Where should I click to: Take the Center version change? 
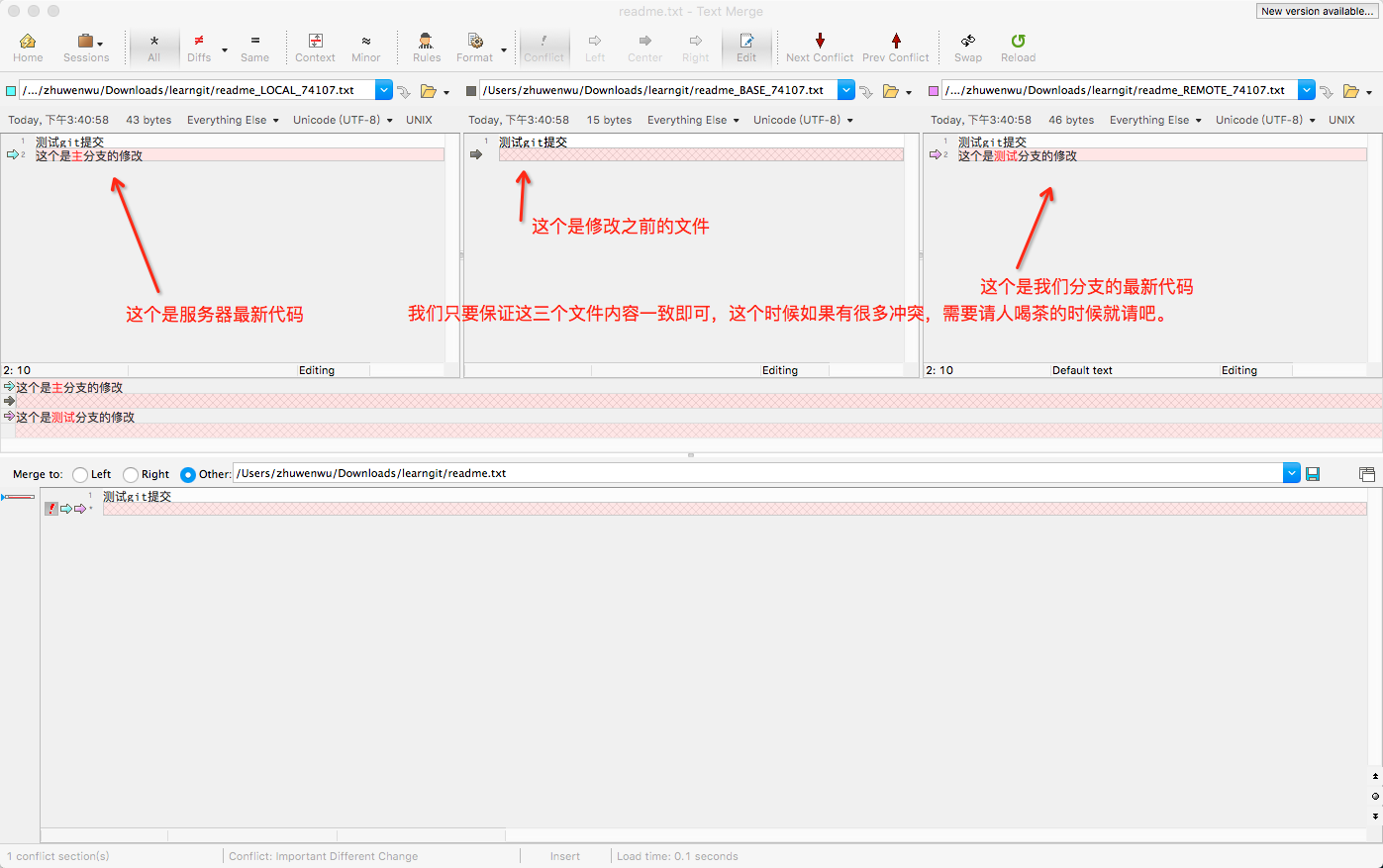(x=645, y=47)
